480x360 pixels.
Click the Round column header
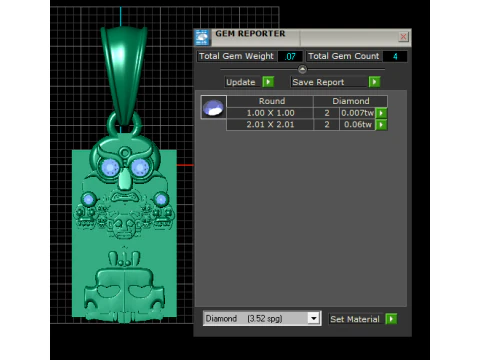click(270, 101)
